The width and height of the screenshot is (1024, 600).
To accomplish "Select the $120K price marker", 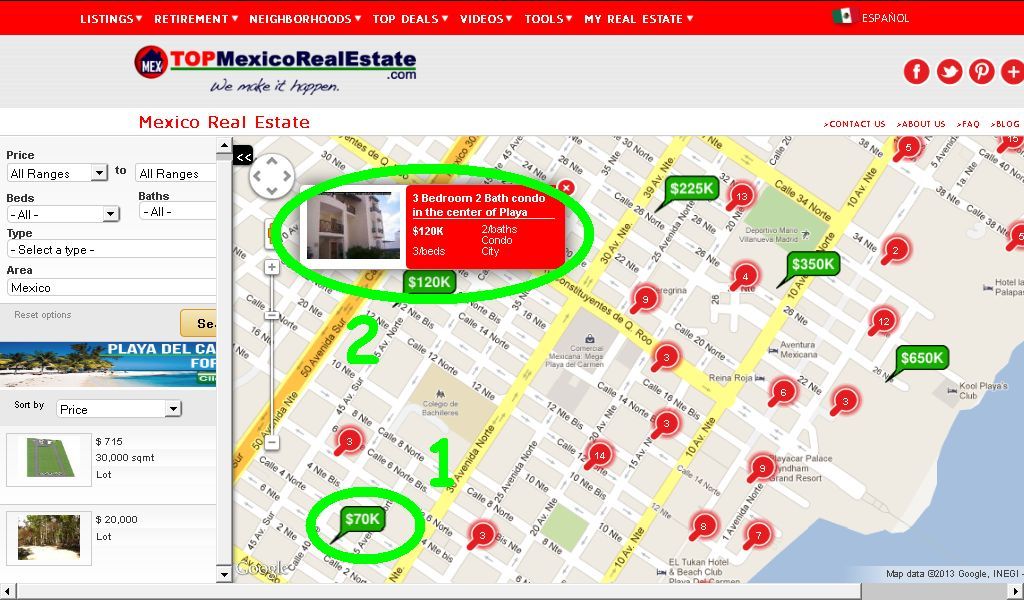I will (x=429, y=282).
